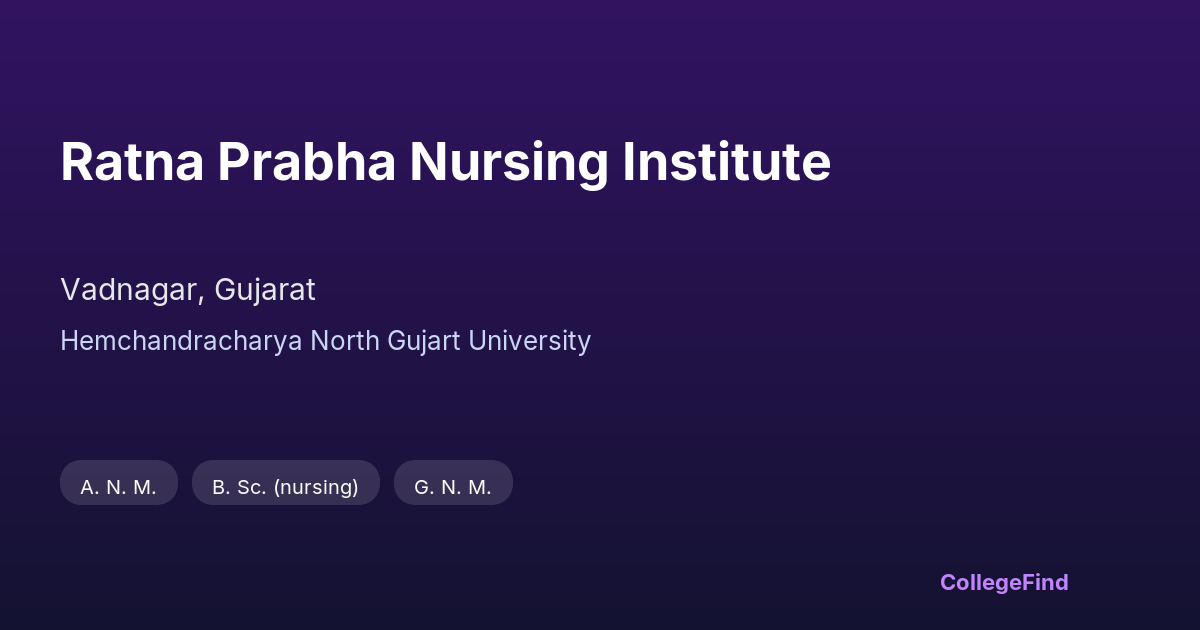Click the word "University" in the affiliation line
The image size is (1200, 630).
point(529,341)
